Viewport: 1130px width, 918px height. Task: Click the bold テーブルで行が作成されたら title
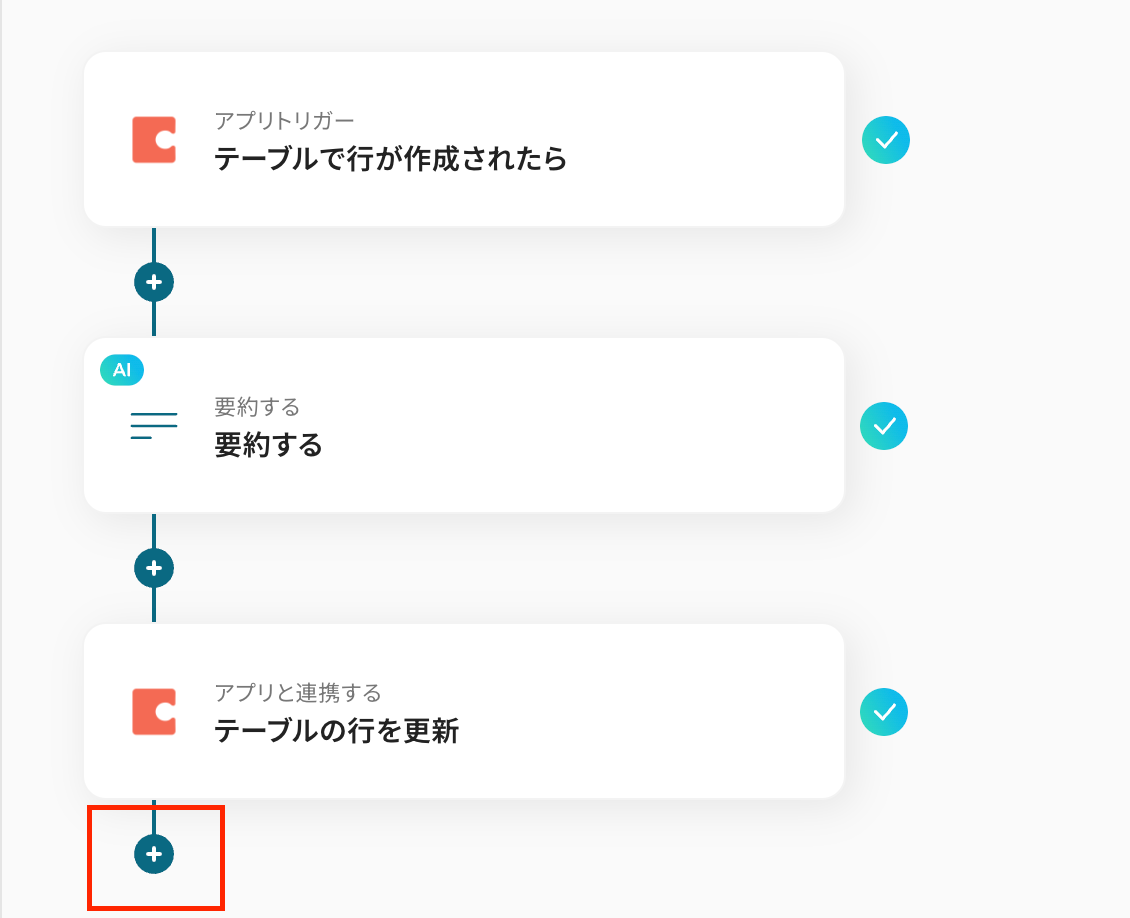click(390, 159)
